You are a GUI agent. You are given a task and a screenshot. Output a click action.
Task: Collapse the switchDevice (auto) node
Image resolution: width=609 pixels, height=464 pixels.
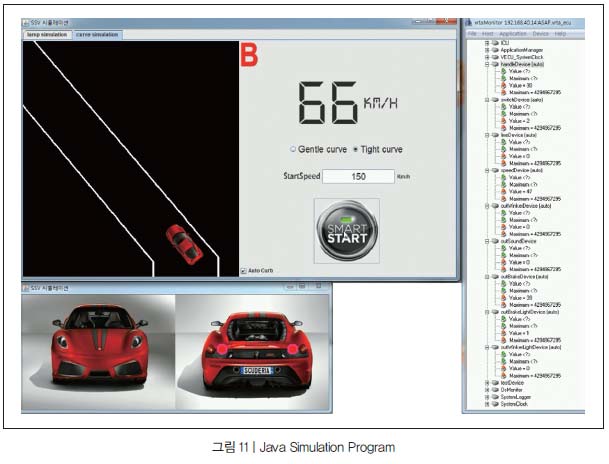coord(487,100)
